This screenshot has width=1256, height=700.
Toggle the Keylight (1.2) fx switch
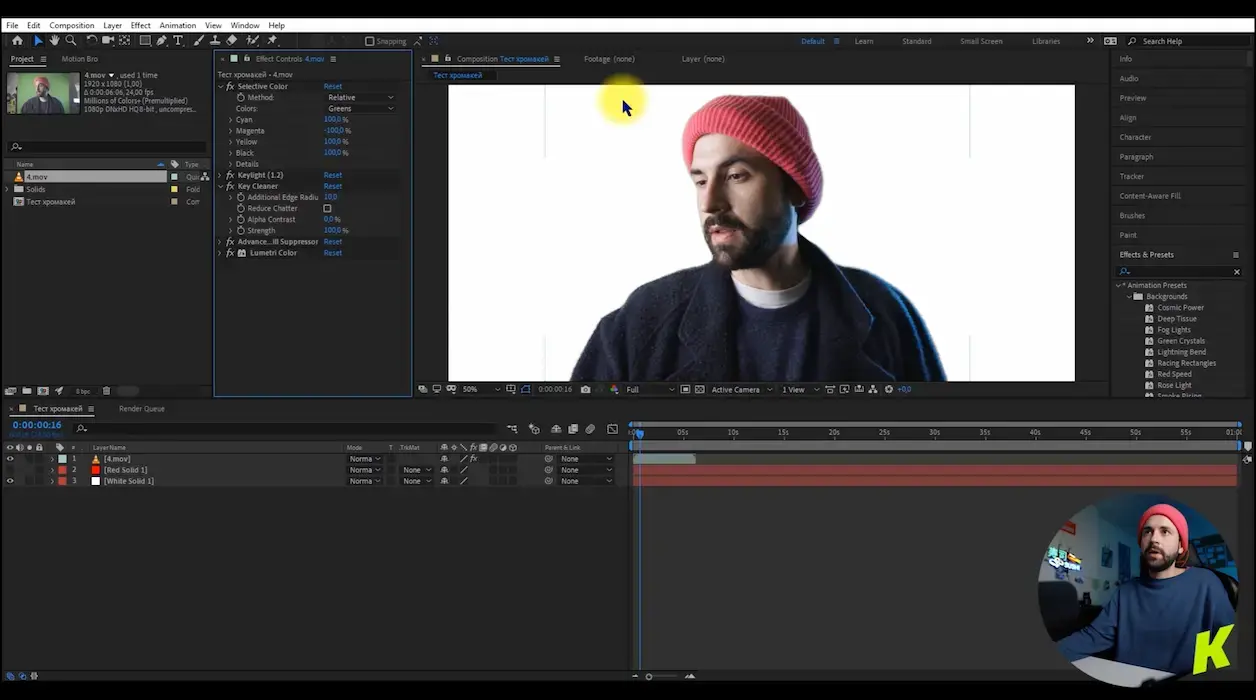point(230,175)
